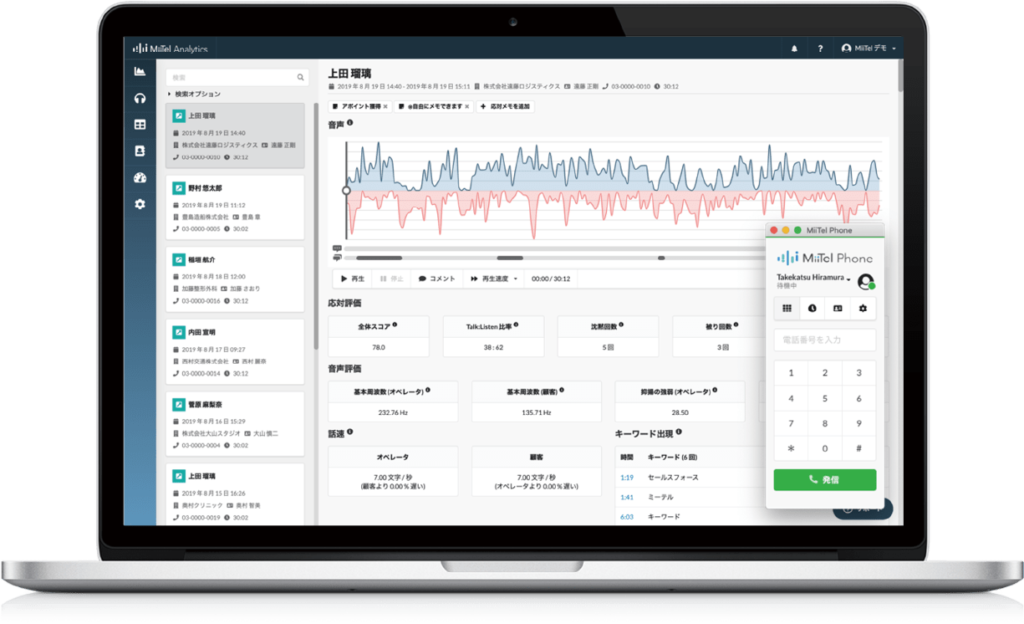Open the contacts address book sidebar icon
This screenshot has width=1024, height=624.
(x=140, y=151)
